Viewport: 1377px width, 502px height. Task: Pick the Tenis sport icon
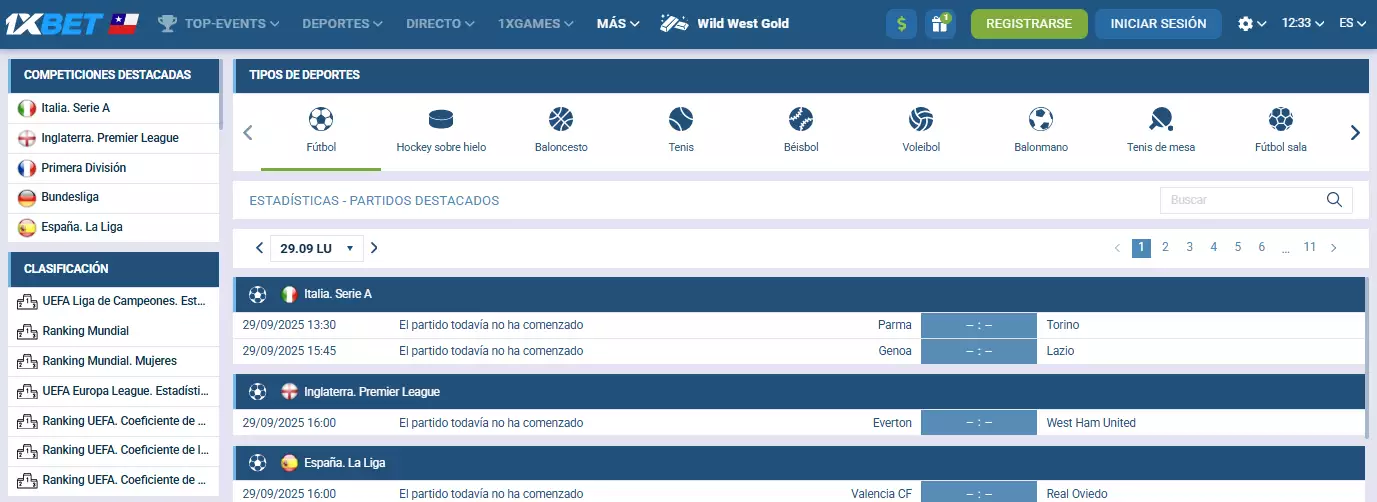pyautogui.click(x=681, y=120)
